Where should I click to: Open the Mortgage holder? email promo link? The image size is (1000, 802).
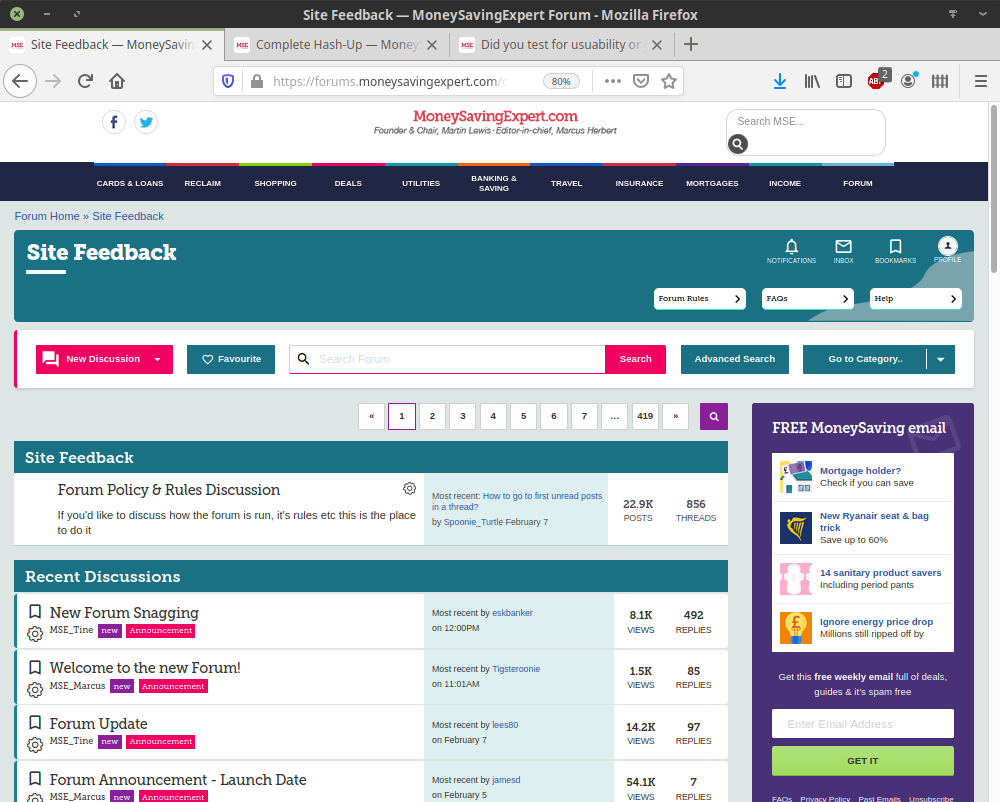pyautogui.click(x=860, y=471)
